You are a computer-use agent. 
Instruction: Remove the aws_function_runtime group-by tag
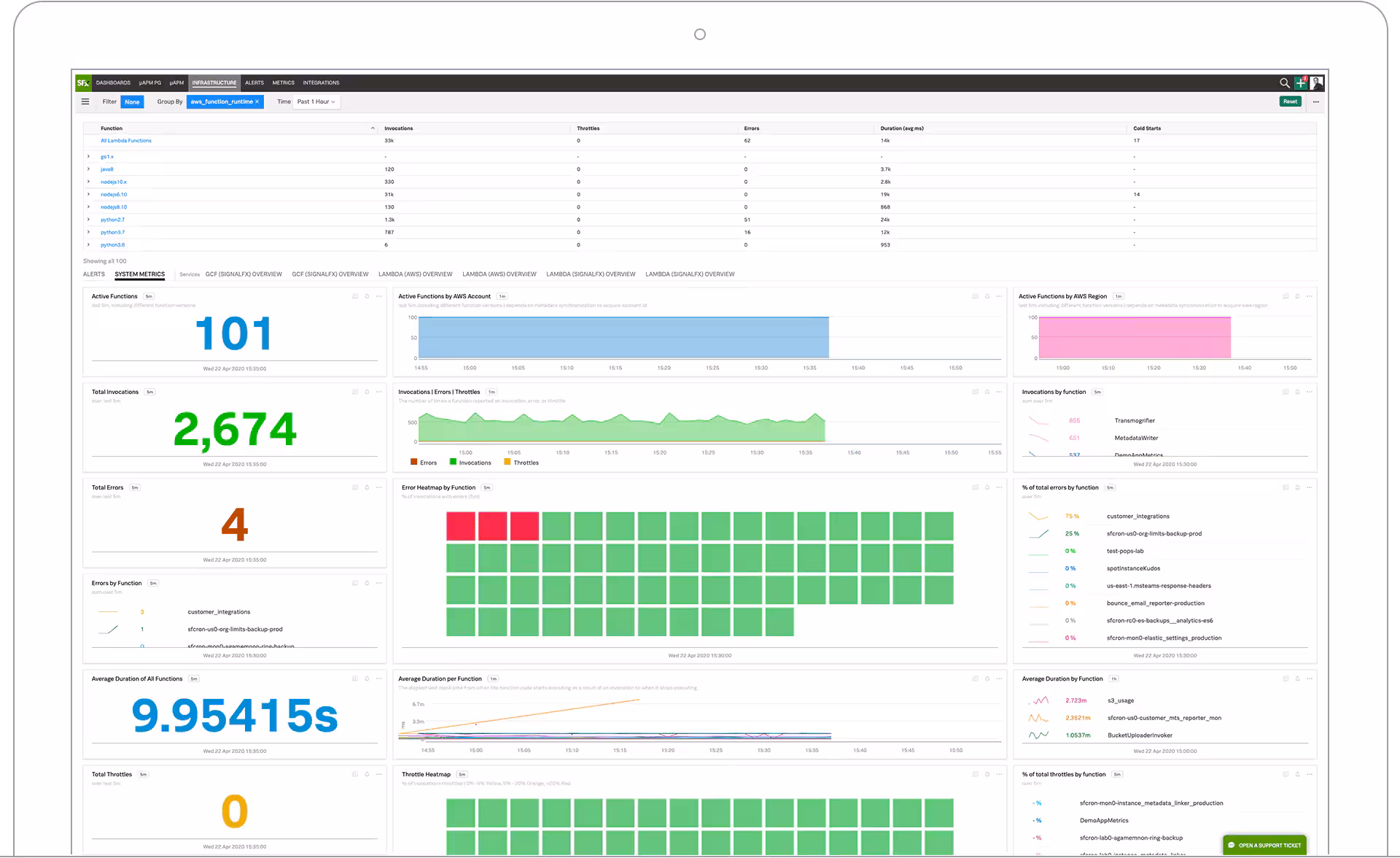257,102
